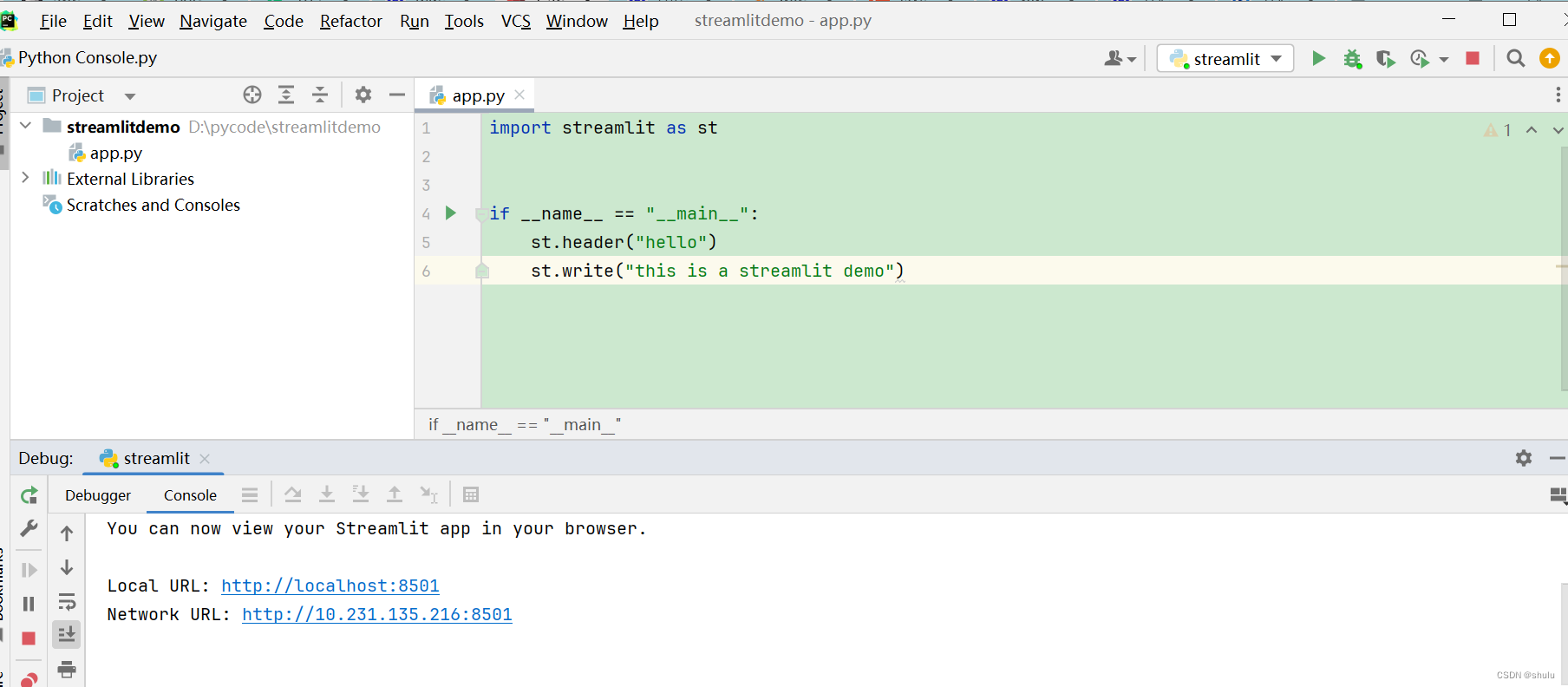Image resolution: width=1568 pixels, height=687 pixels.
Task: Hide the Project tool window
Action: pyautogui.click(x=397, y=95)
